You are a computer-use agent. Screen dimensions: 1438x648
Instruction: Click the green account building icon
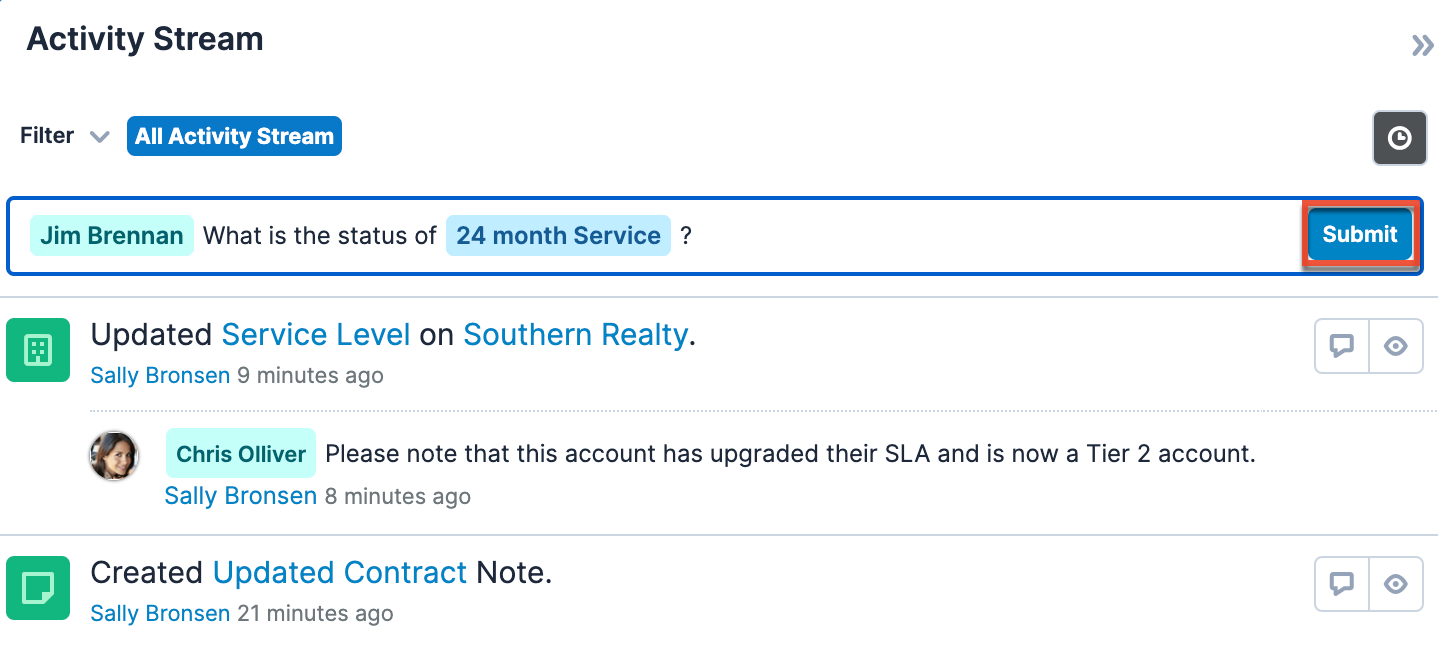38,350
